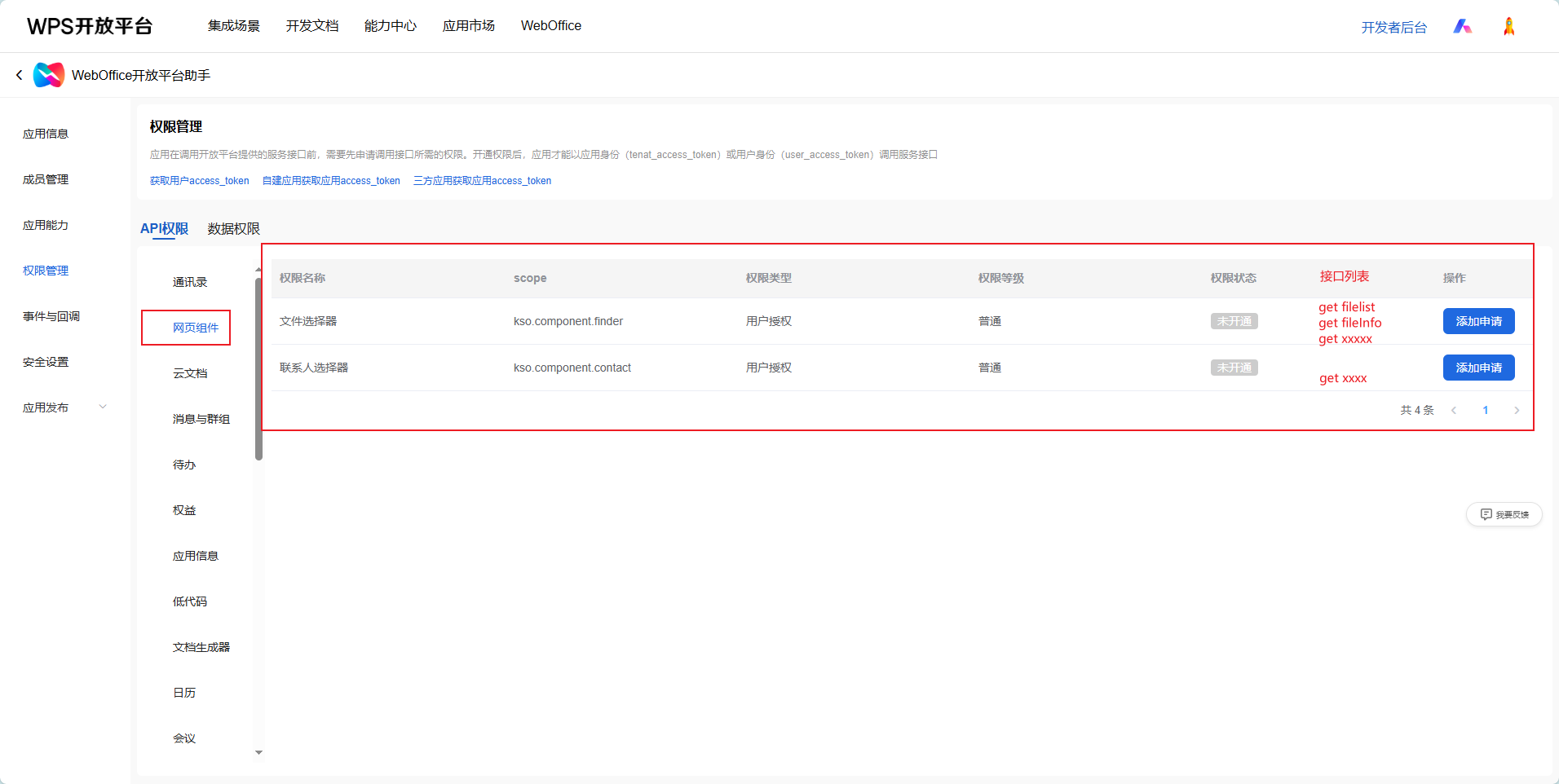
Task: Click the previous page arrow in pagination
Action: point(1454,410)
